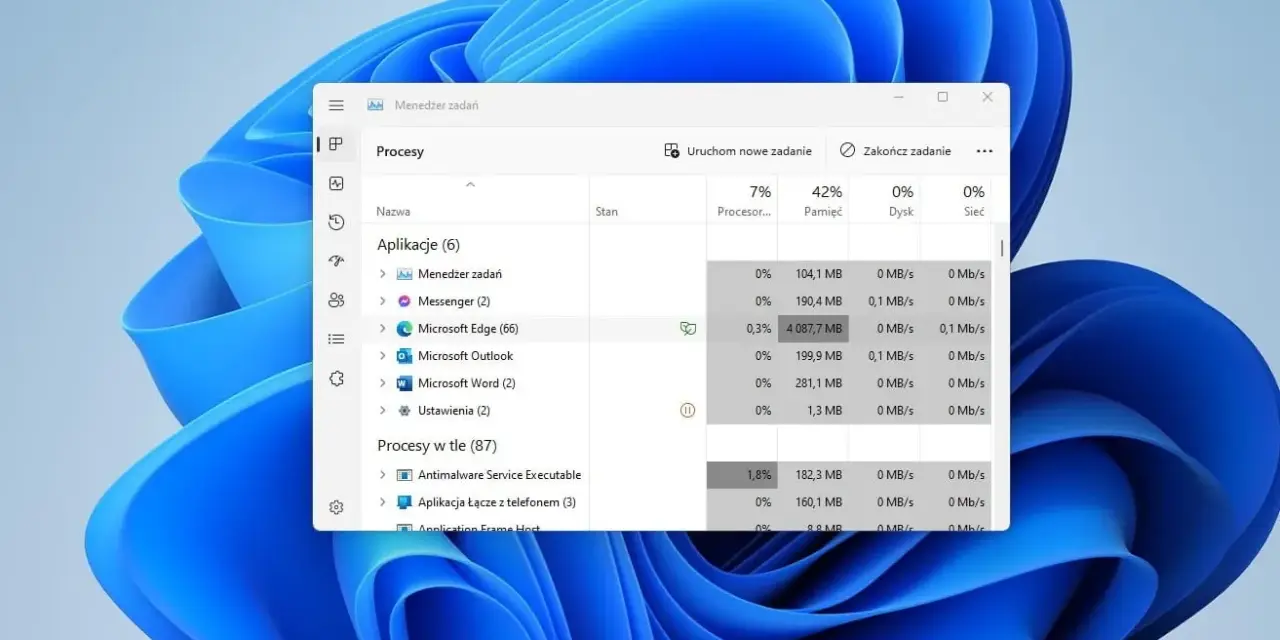
Task: Click the Menedżer zadań window title text
Action: (436, 105)
